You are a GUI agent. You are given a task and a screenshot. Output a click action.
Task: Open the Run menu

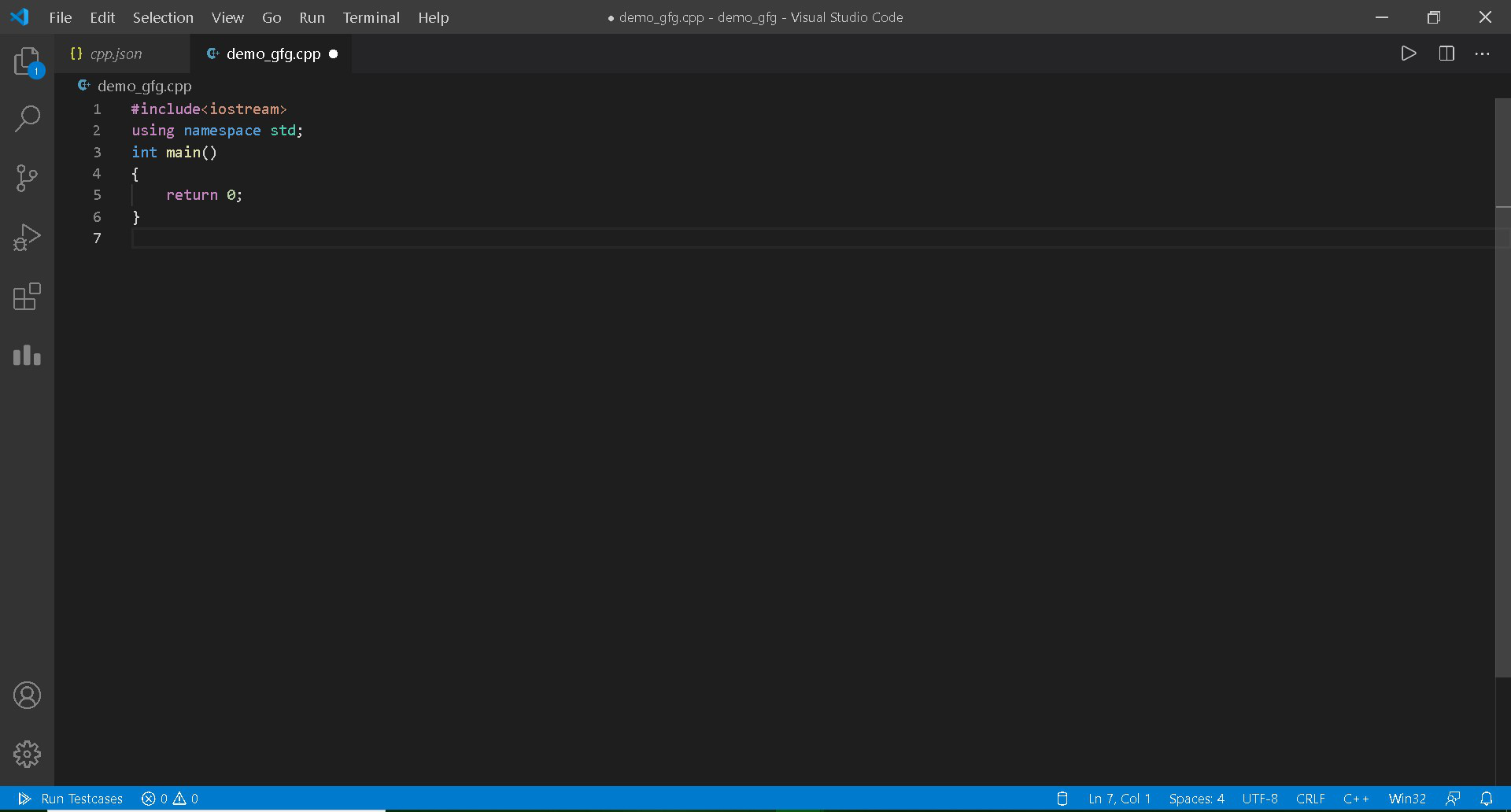[x=312, y=17]
